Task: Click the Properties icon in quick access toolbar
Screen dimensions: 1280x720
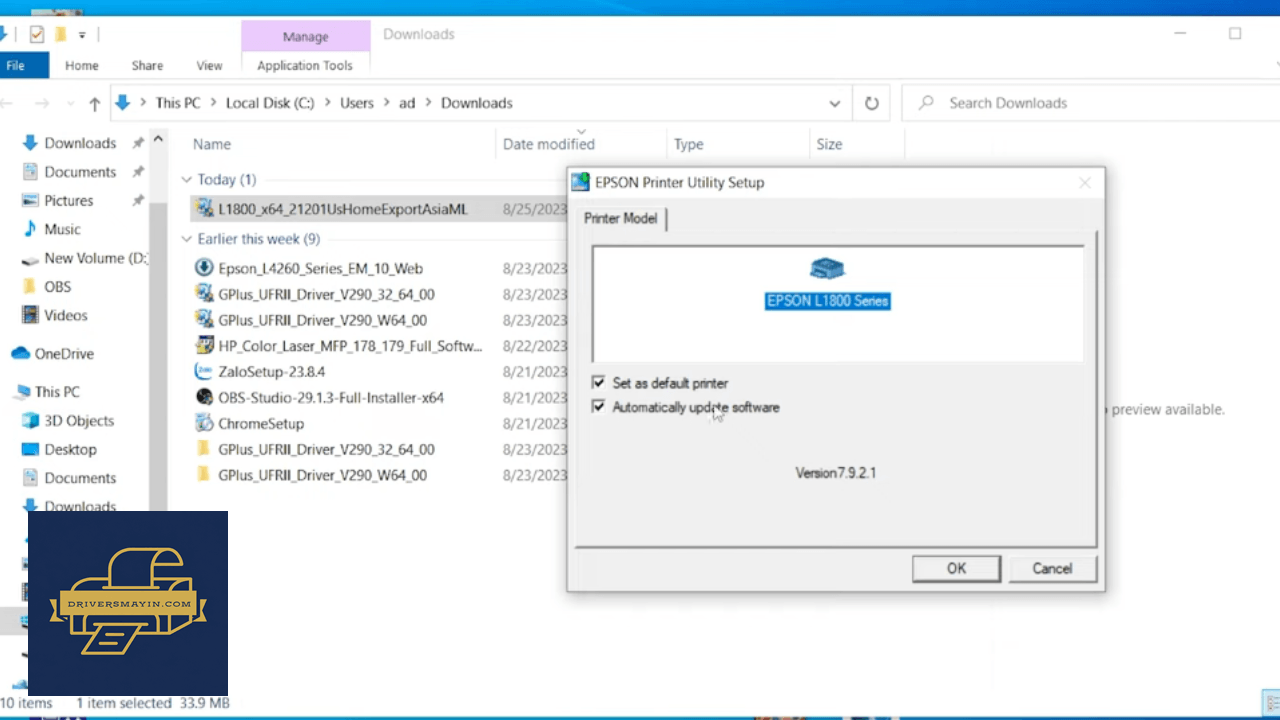Action: point(37,35)
